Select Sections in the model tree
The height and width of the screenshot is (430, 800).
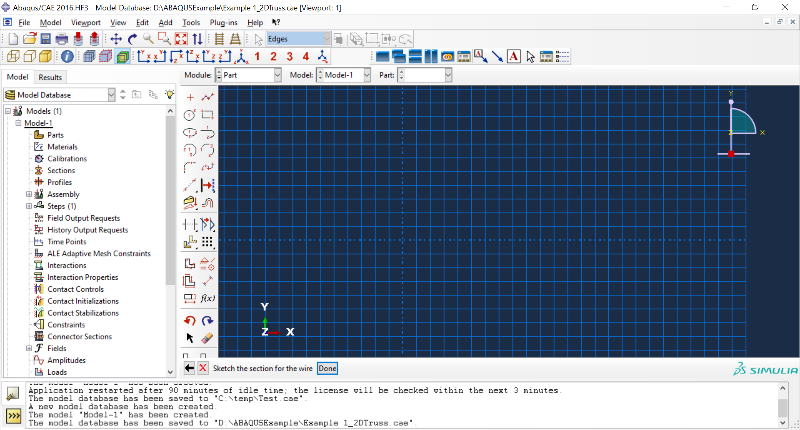[x=61, y=170]
